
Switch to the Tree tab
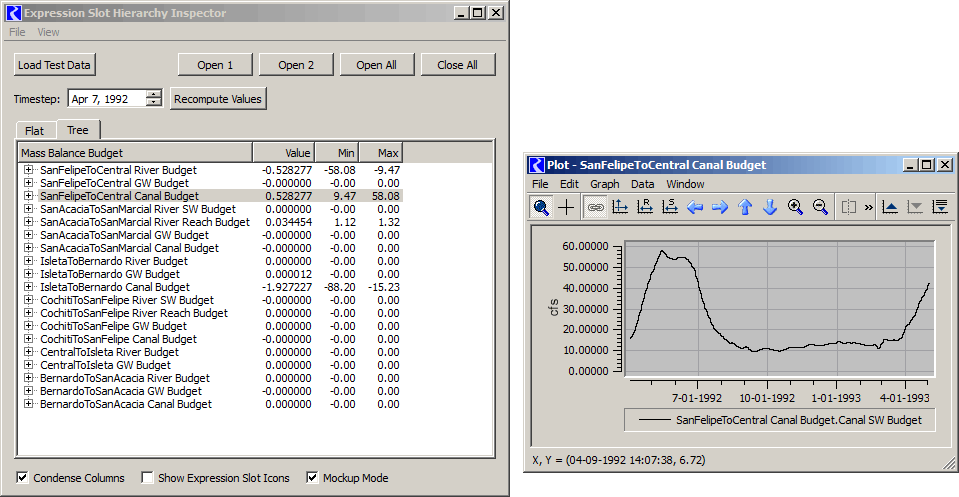click(x=78, y=130)
